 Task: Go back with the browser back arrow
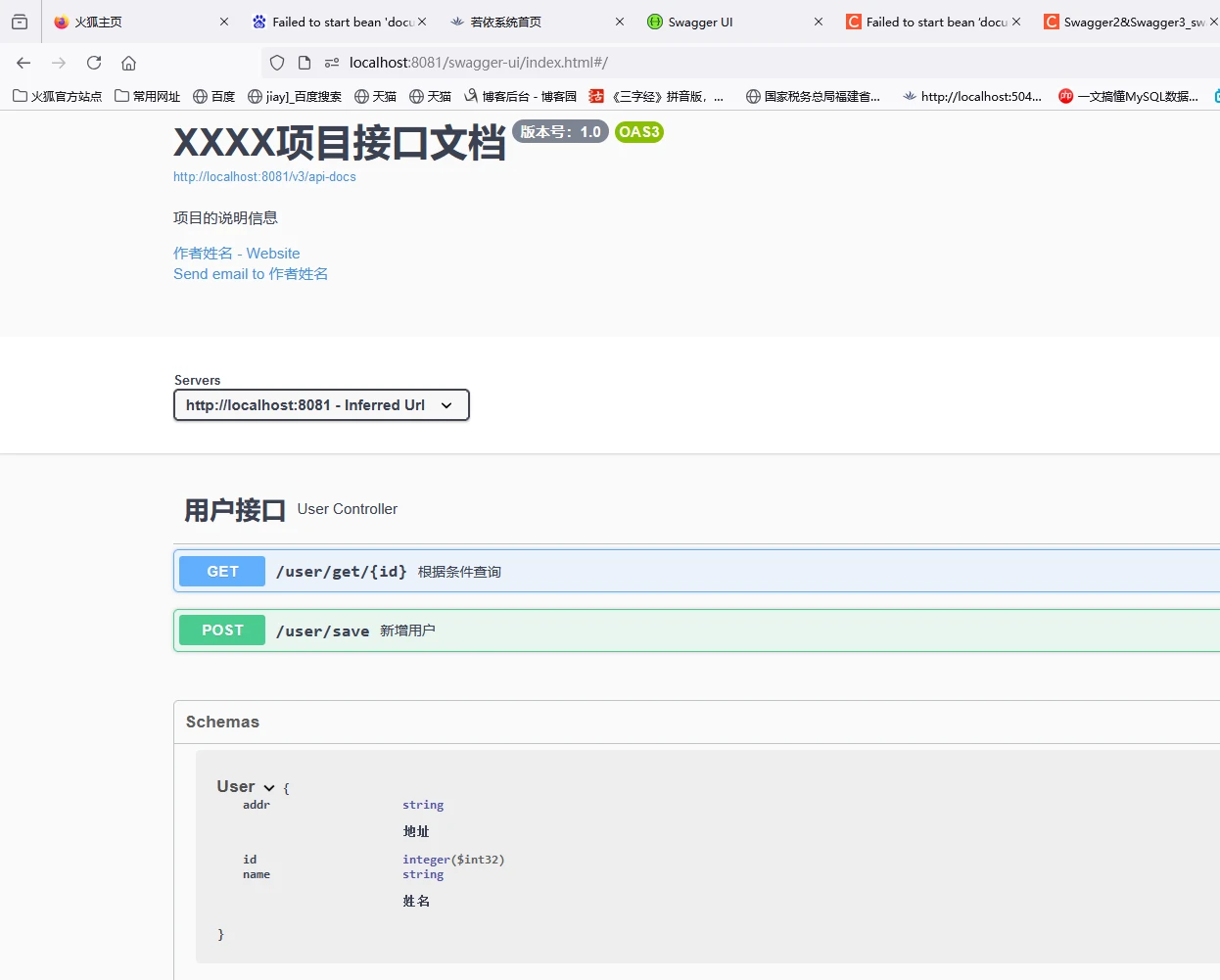(23, 63)
